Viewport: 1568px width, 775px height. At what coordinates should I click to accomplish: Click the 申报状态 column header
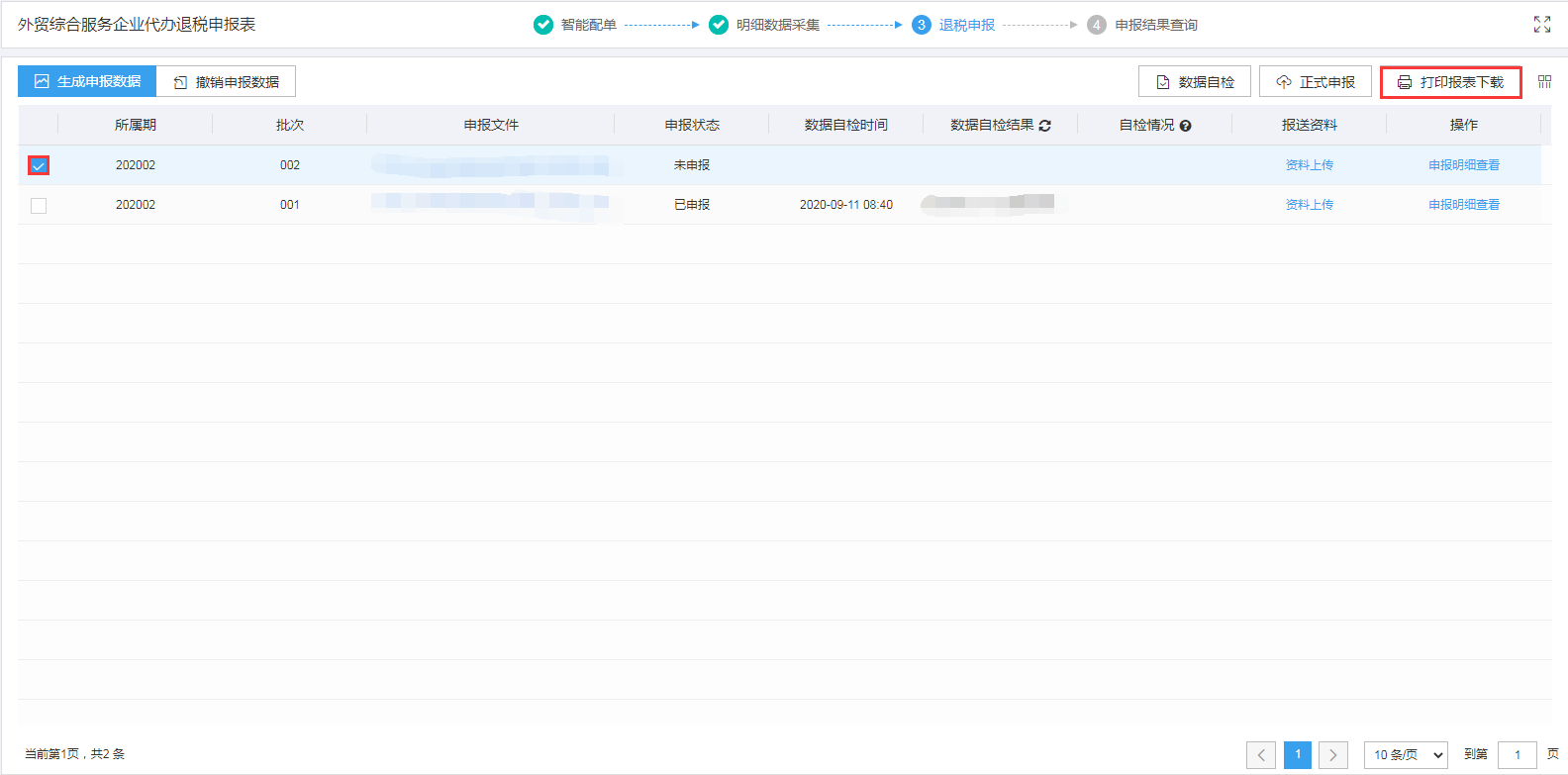[692, 125]
